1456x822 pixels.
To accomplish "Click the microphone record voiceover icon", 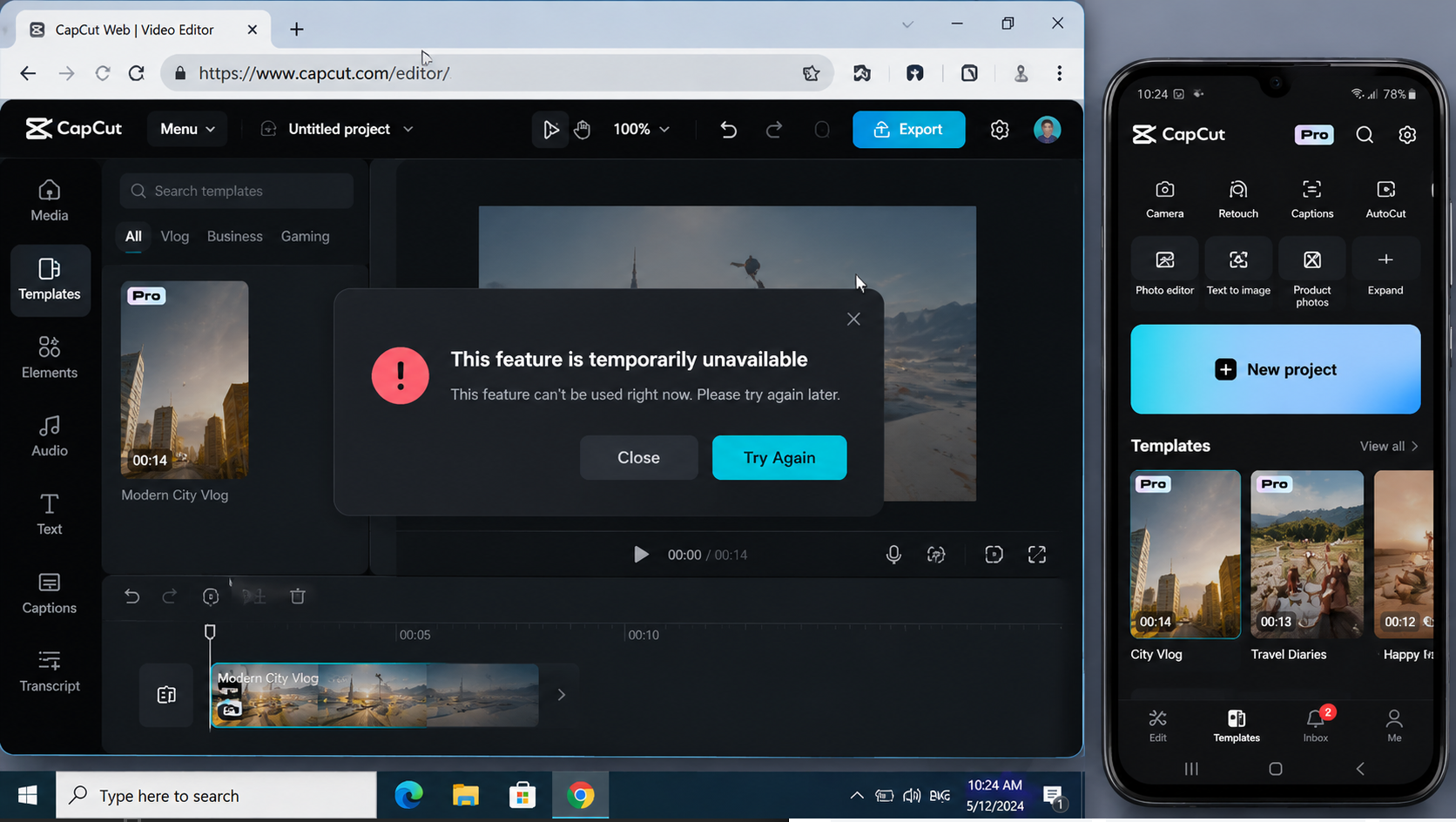I will (893, 555).
